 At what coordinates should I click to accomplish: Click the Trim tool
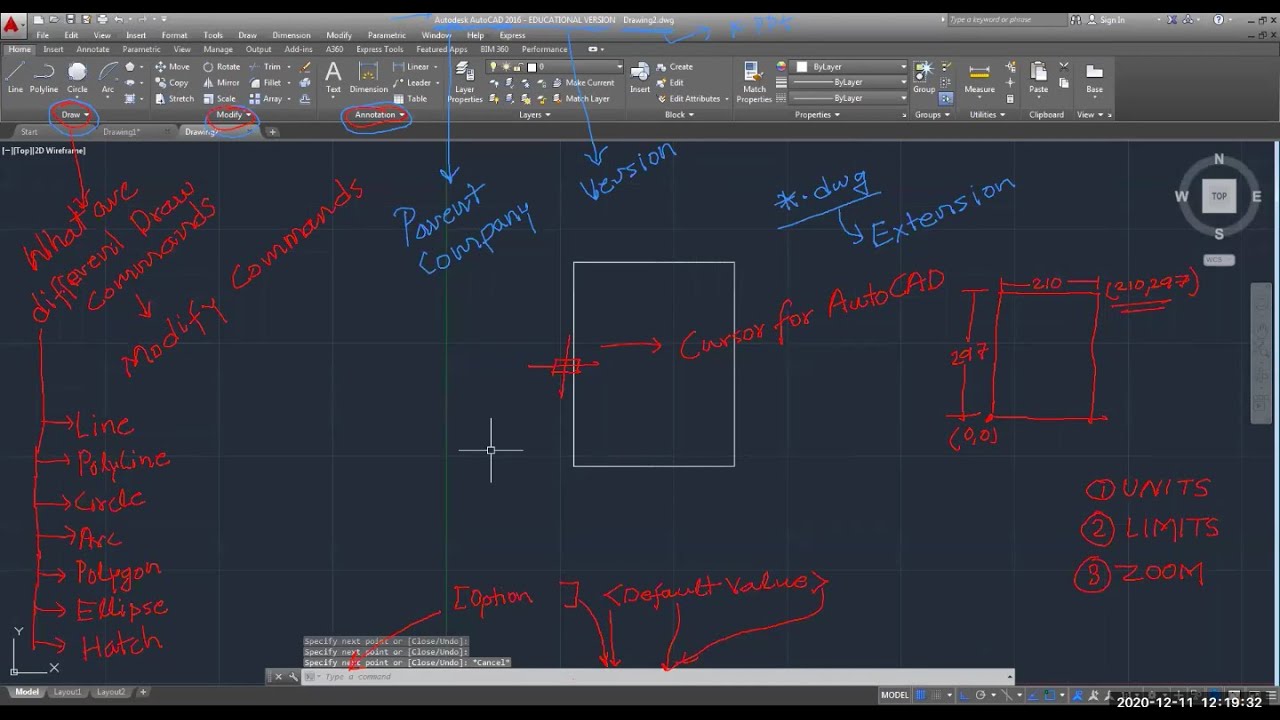[x=265, y=67]
